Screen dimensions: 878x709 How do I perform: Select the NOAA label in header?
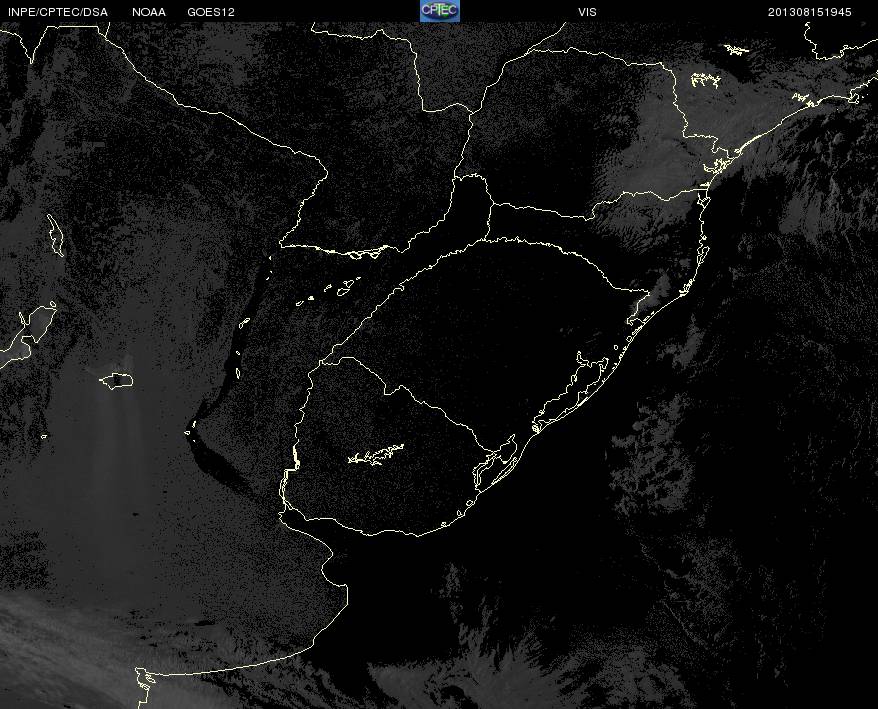pos(149,12)
